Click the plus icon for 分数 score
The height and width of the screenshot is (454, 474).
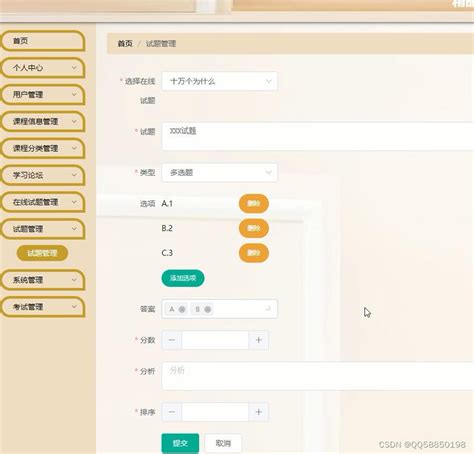coord(258,340)
